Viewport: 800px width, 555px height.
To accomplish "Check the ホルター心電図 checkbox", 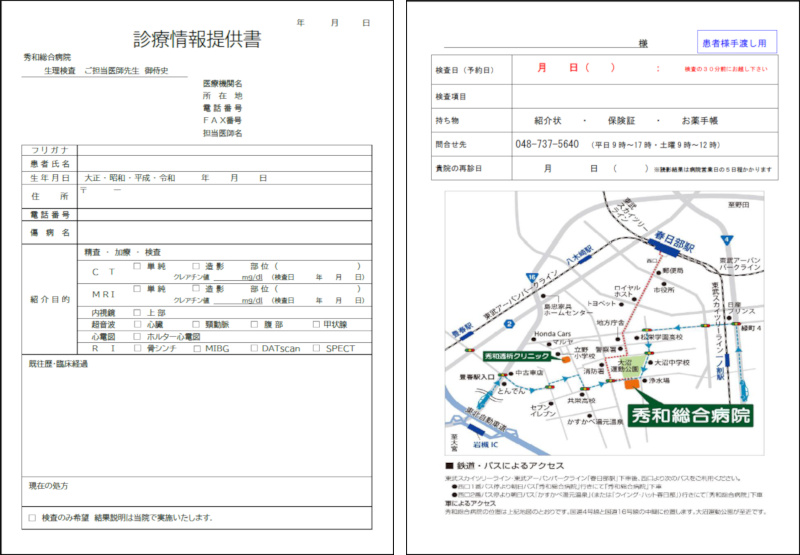I will (137, 336).
